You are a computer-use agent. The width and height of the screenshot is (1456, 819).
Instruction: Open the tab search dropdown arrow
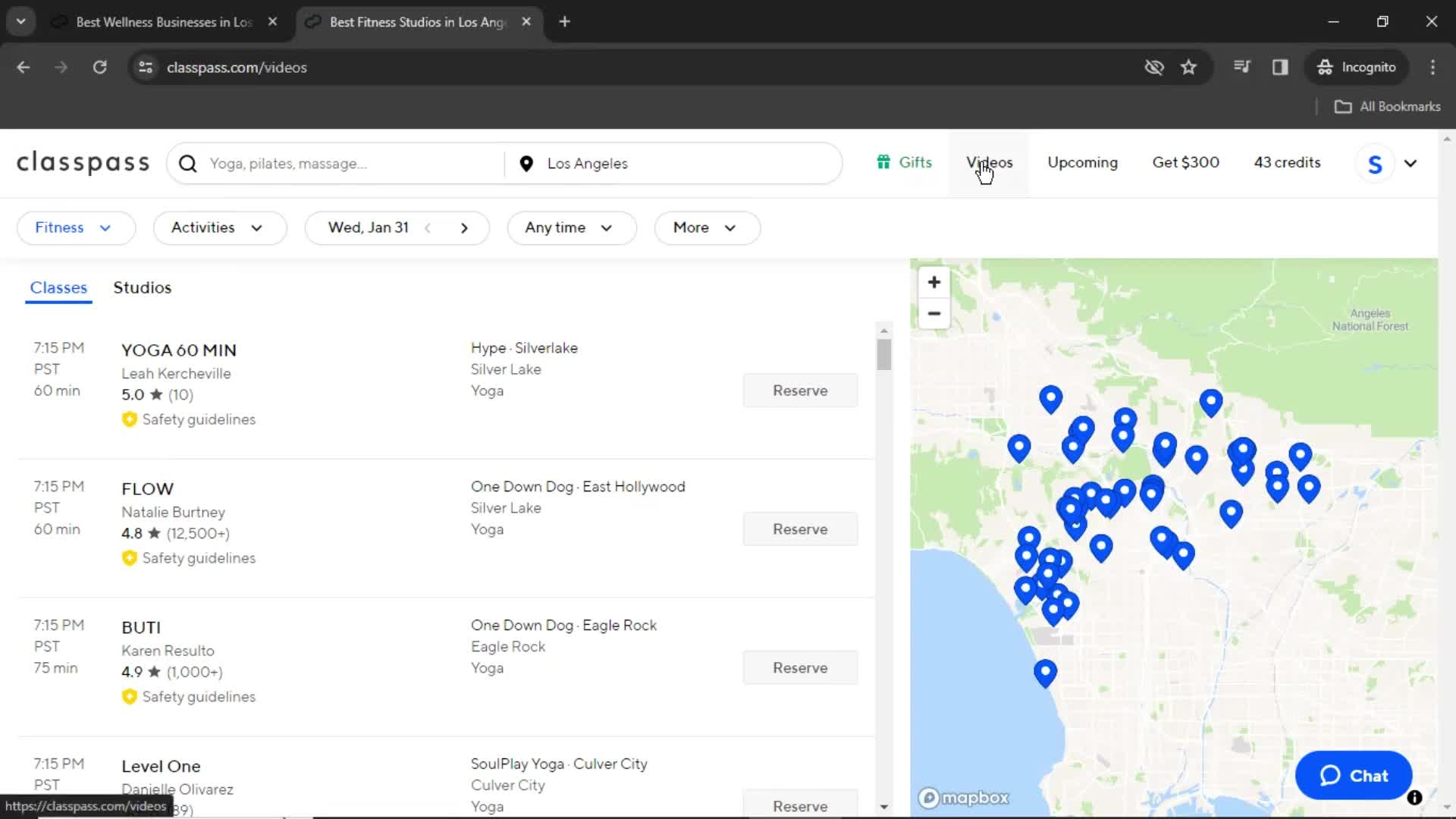(21, 22)
